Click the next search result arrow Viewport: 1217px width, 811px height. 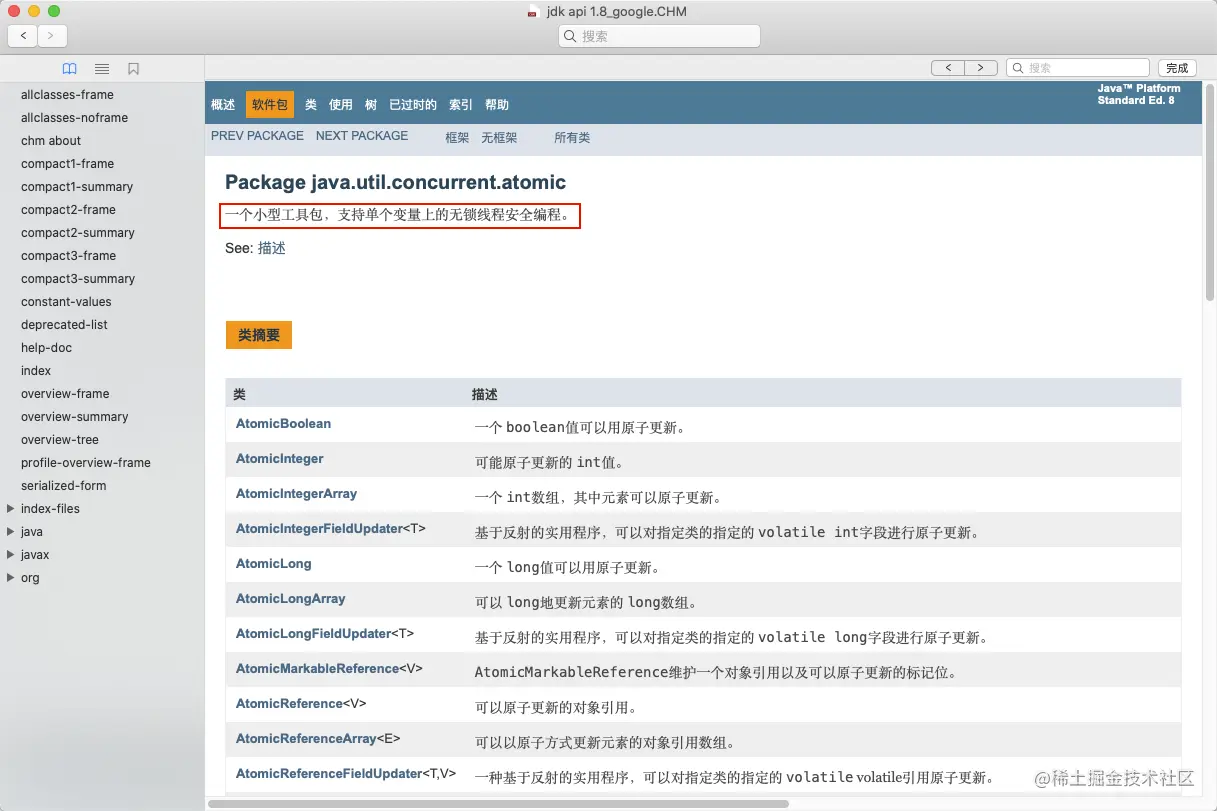tap(980, 66)
